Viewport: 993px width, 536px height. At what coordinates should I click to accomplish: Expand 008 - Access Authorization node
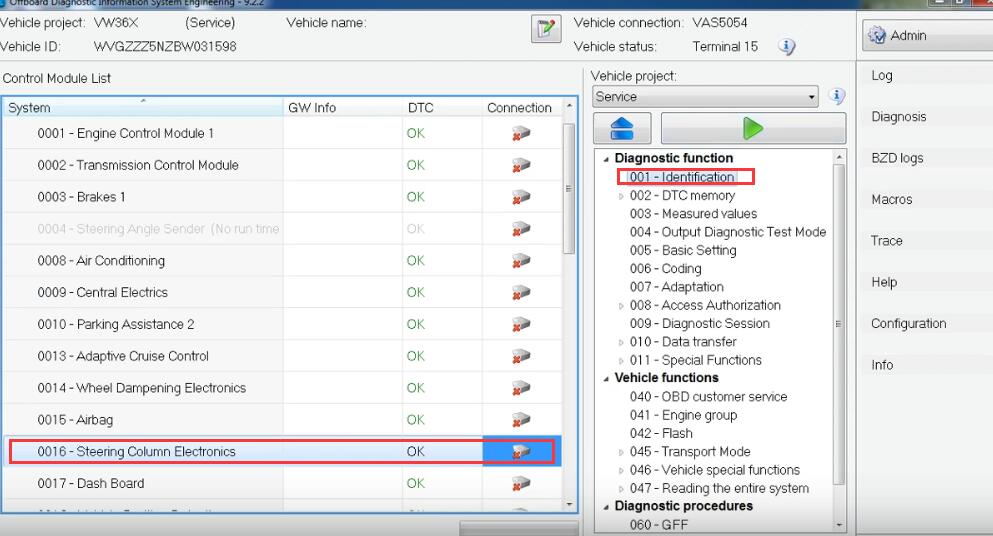click(621, 306)
